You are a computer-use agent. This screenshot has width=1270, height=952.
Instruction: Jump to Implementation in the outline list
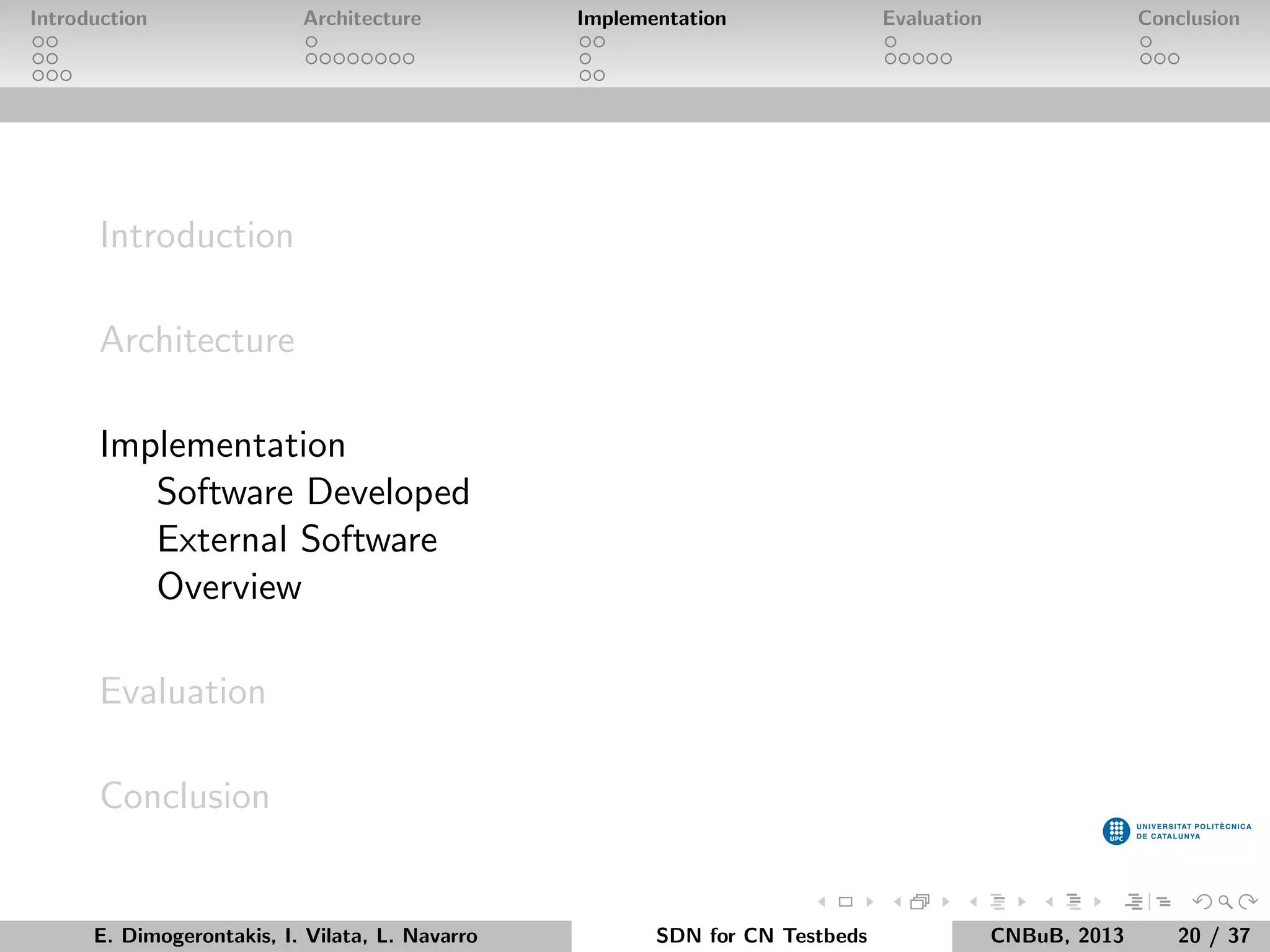click(223, 445)
